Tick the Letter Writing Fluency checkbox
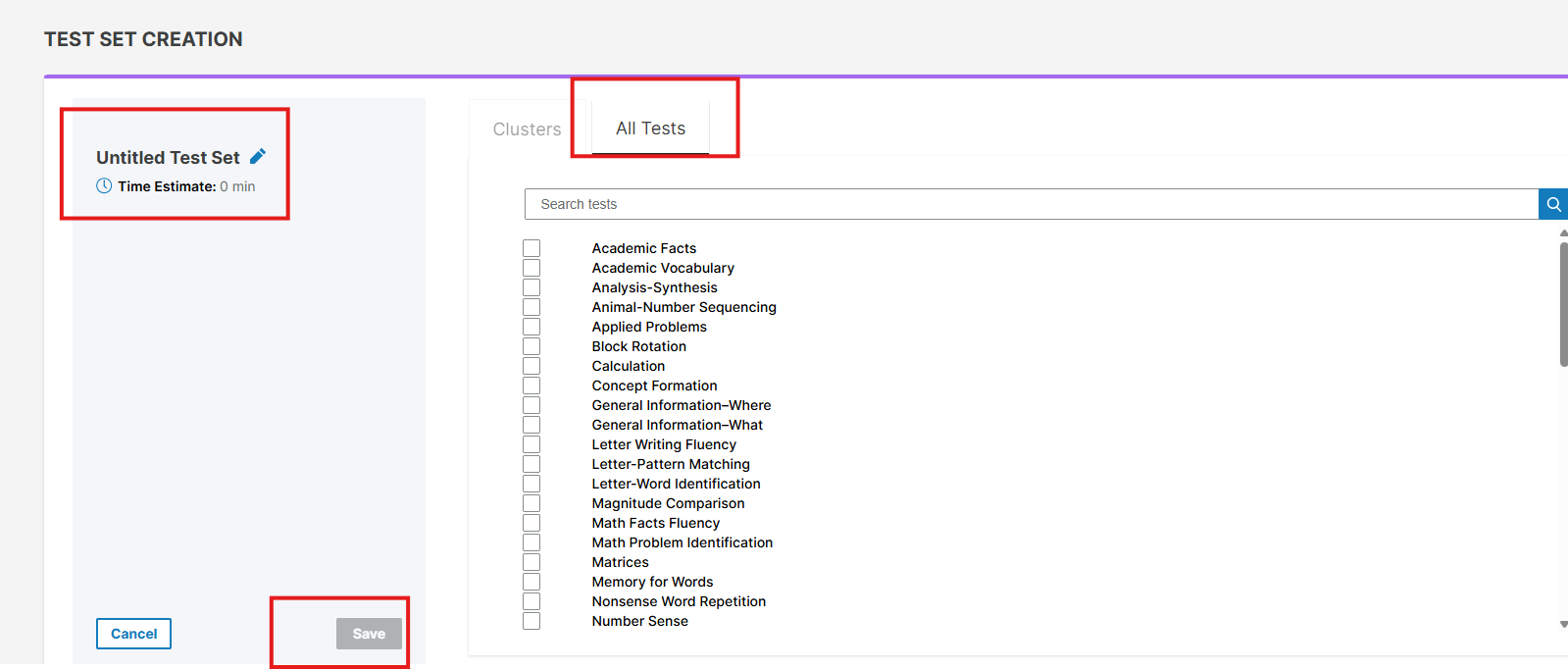This screenshot has width=1568, height=669. [531, 444]
